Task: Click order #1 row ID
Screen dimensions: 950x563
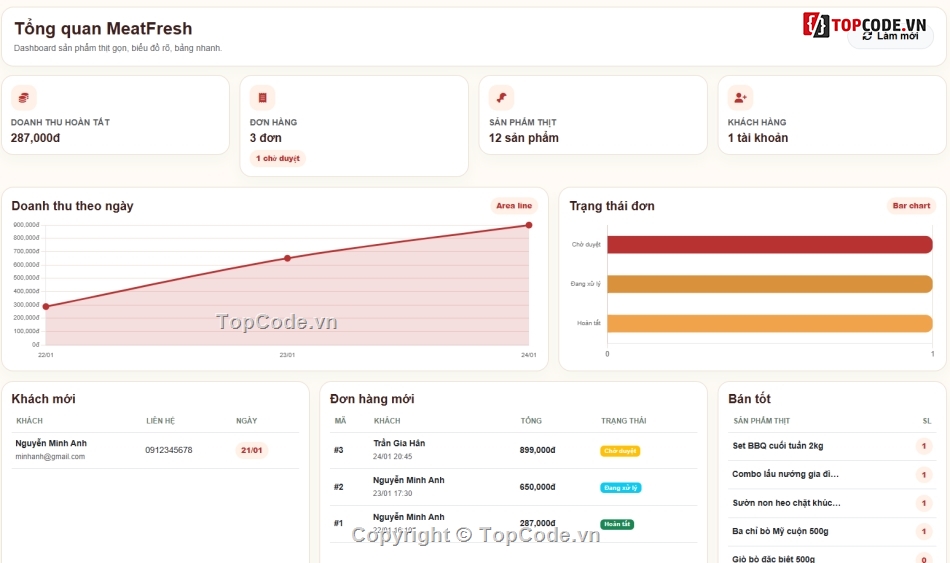Action: pos(339,523)
